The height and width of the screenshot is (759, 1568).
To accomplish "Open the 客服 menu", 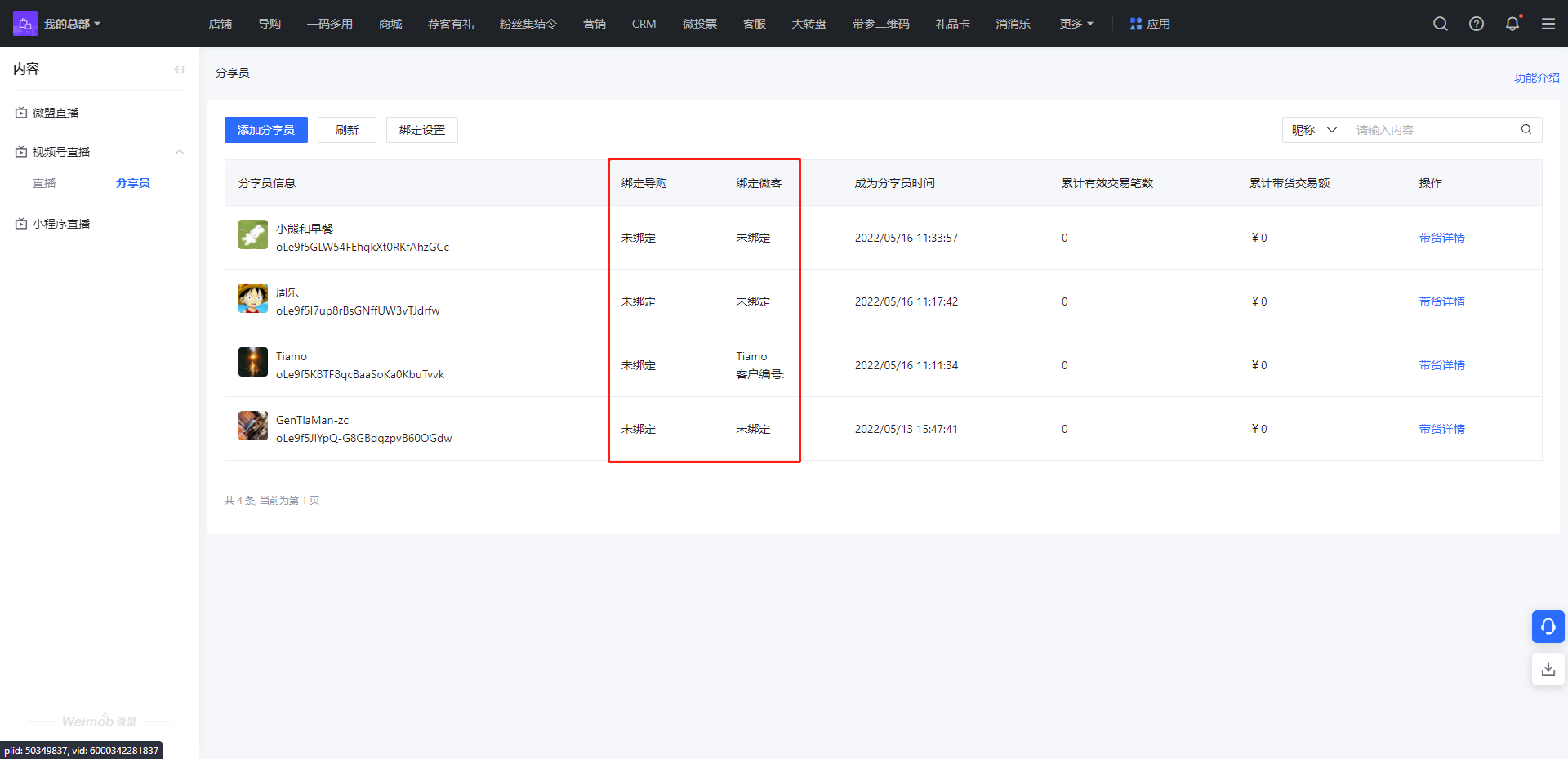I will 755,24.
